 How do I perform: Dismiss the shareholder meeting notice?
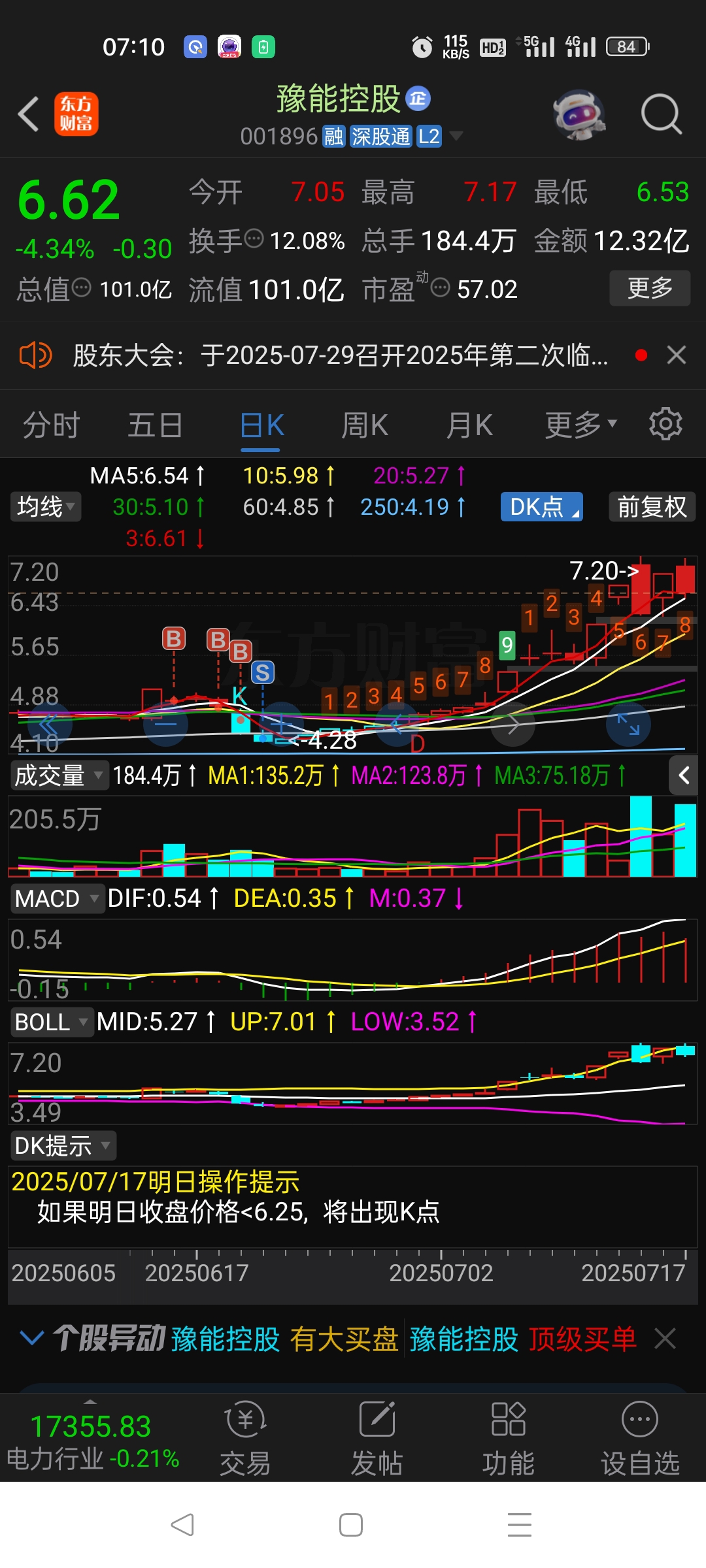point(677,355)
